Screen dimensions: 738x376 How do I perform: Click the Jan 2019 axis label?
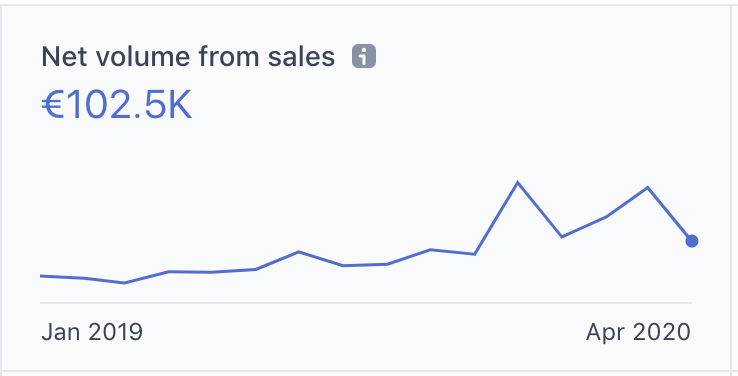tap(92, 332)
